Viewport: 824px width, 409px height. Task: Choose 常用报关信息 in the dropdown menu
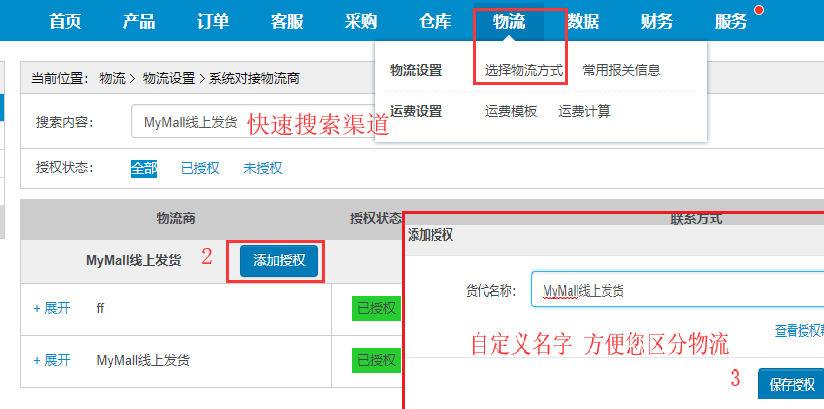click(x=622, y=70)
